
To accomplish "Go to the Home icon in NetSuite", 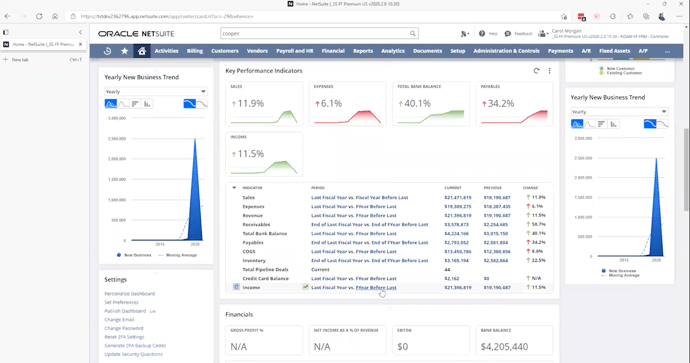I will [142, 51].
